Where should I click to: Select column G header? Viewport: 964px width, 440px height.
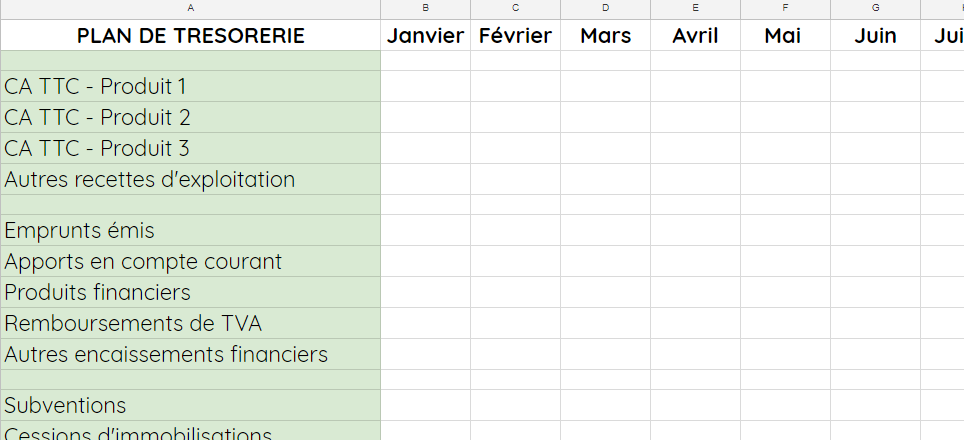pyautogui.click(x=875, y=9)
